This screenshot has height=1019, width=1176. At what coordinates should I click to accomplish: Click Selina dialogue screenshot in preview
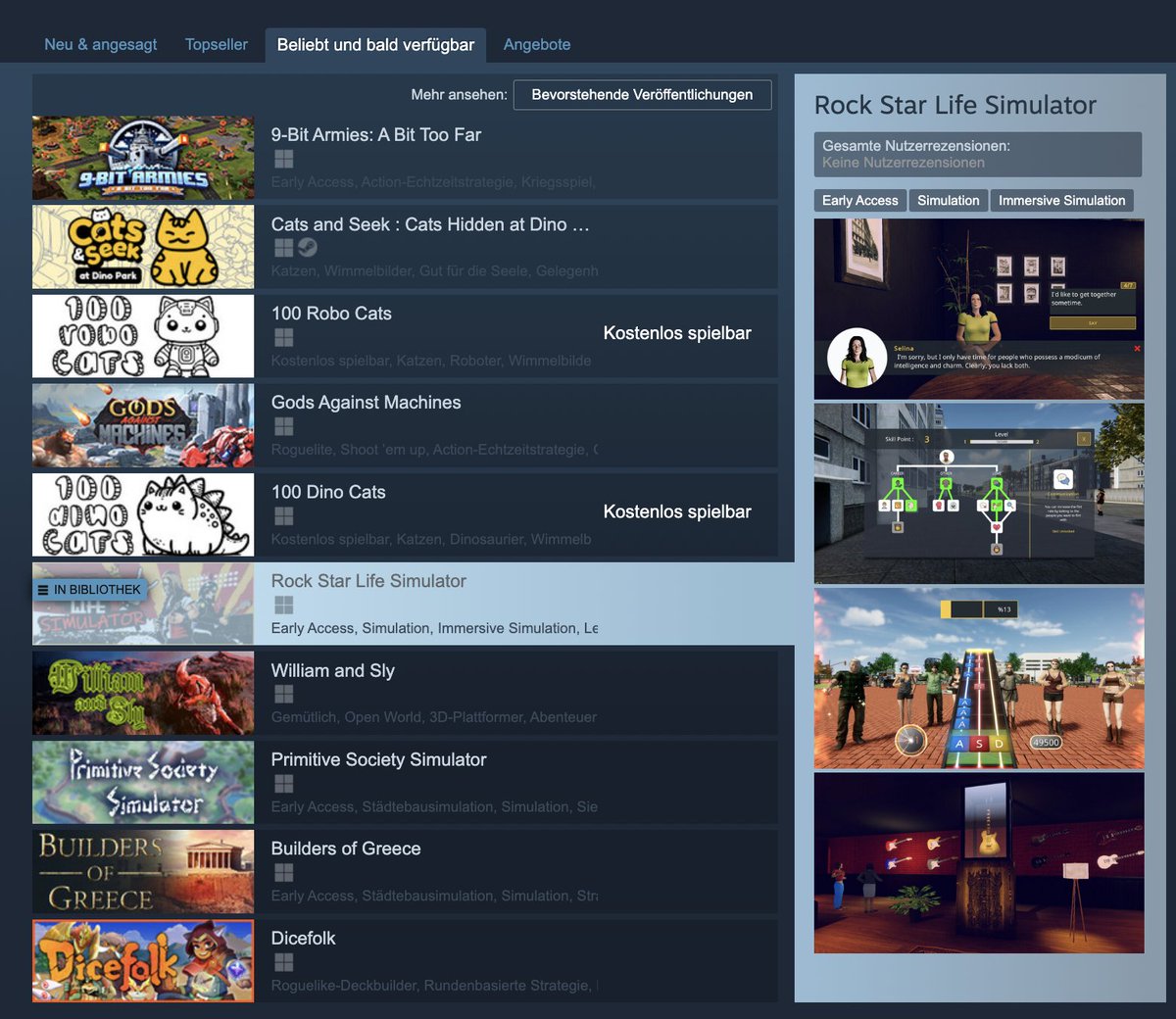979,309
